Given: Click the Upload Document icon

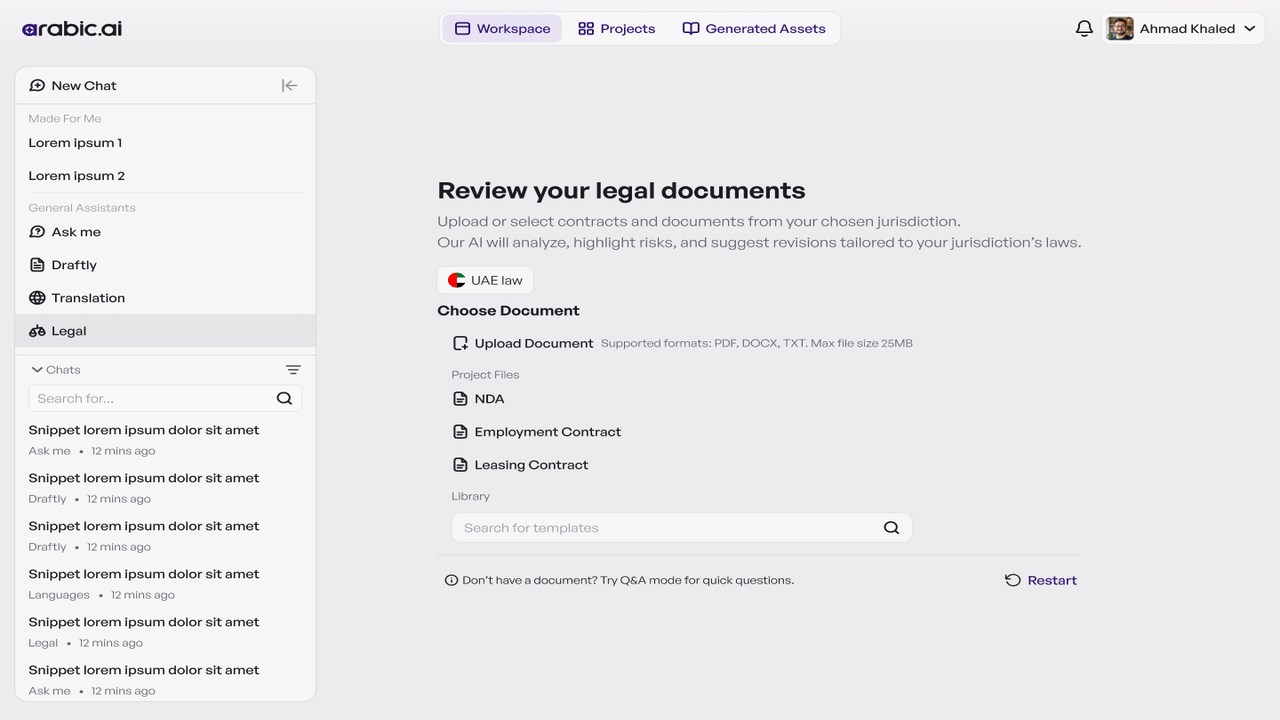Looking at the screenshot, I should [x=460, y=343].
